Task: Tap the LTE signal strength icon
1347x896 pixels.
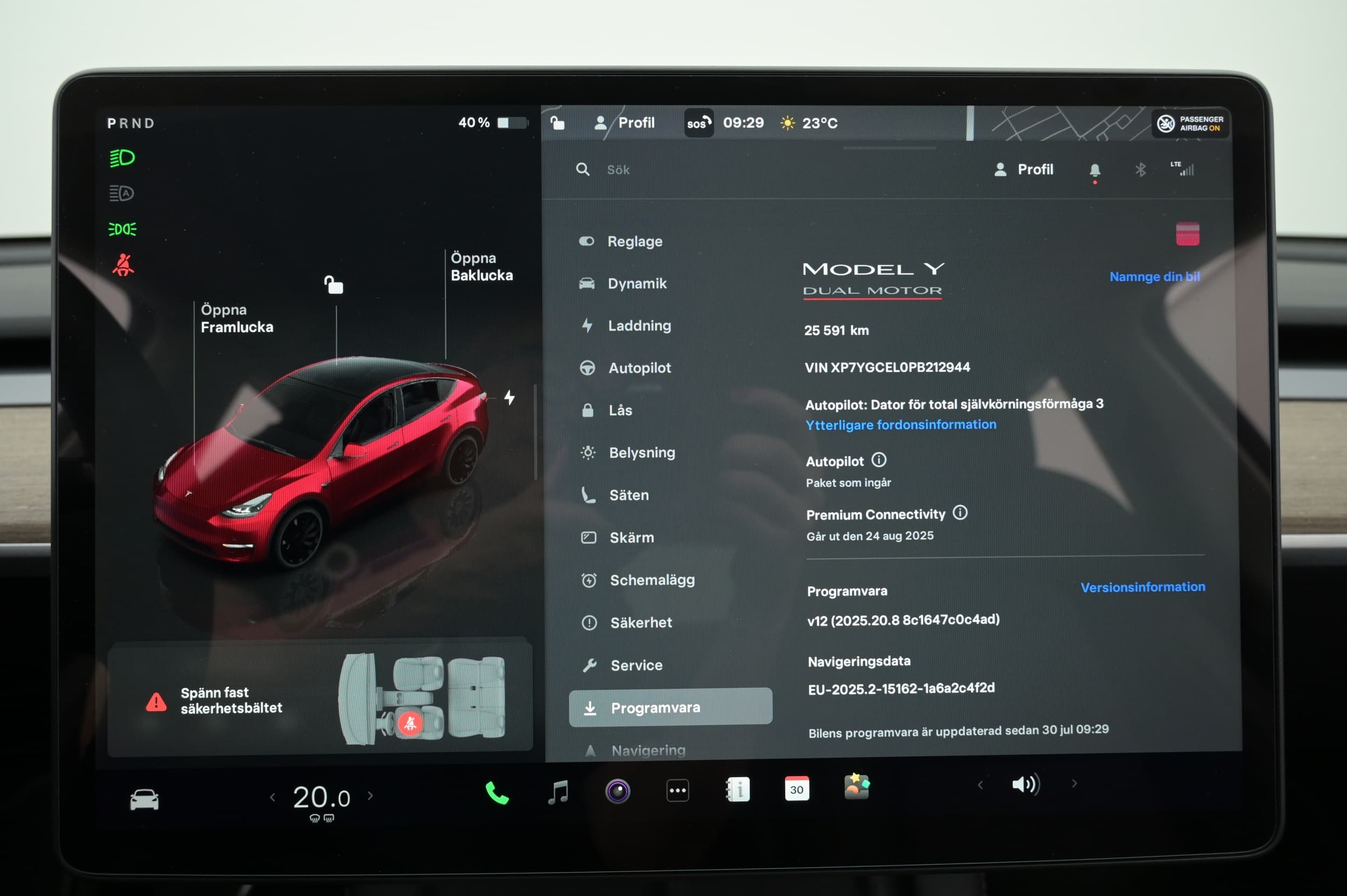Action: click(x=1182, y=169)
